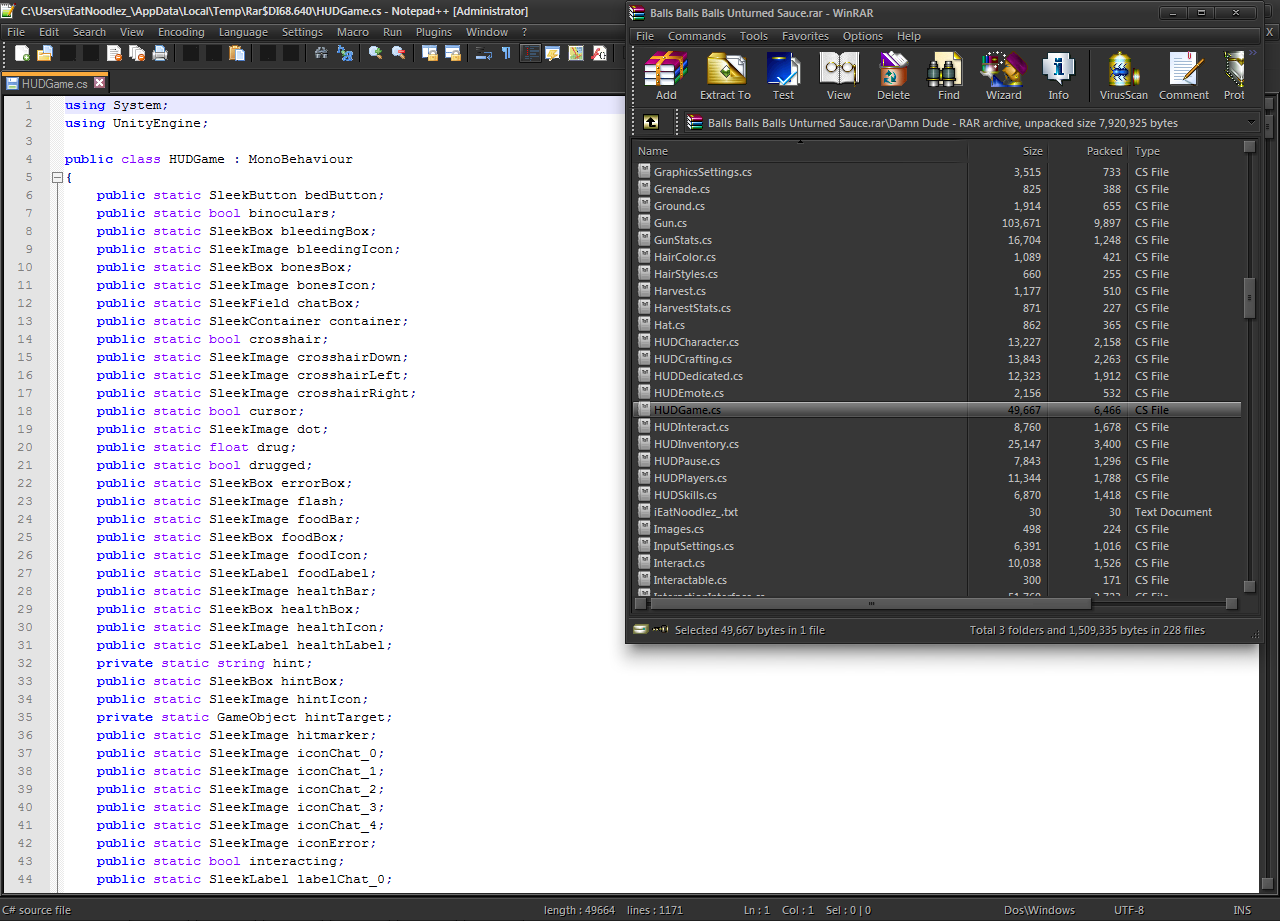1280x921 pixels.
Task: Click WinRAR Comment icon
Action: tap(1184, 76)
